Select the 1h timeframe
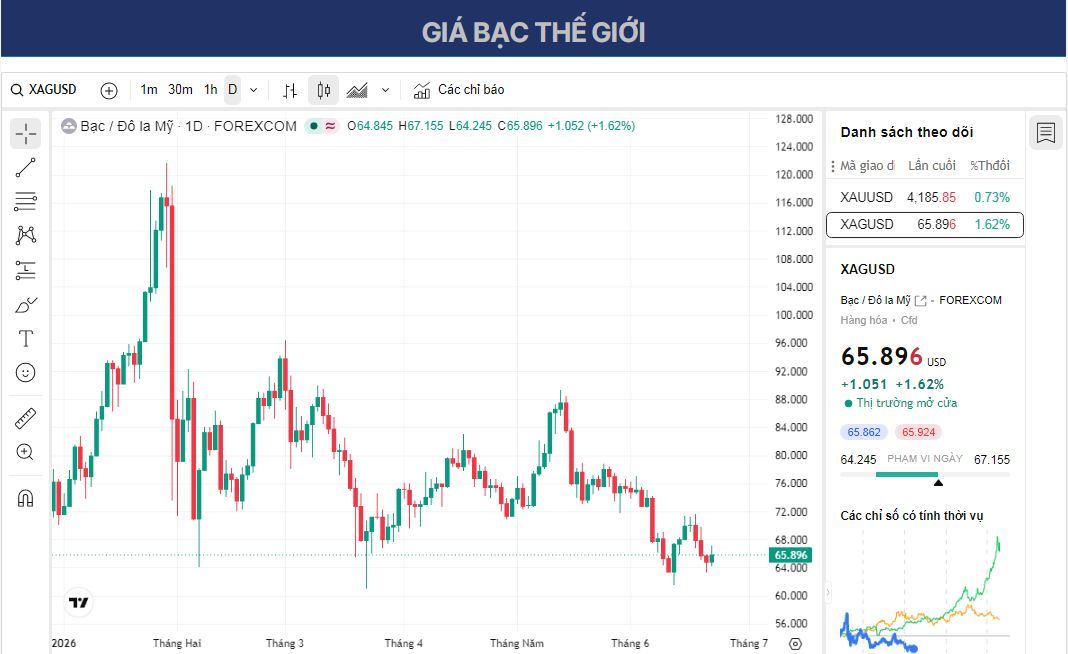The width and height of the screenshot is (1068, 654). pos(210,90)
